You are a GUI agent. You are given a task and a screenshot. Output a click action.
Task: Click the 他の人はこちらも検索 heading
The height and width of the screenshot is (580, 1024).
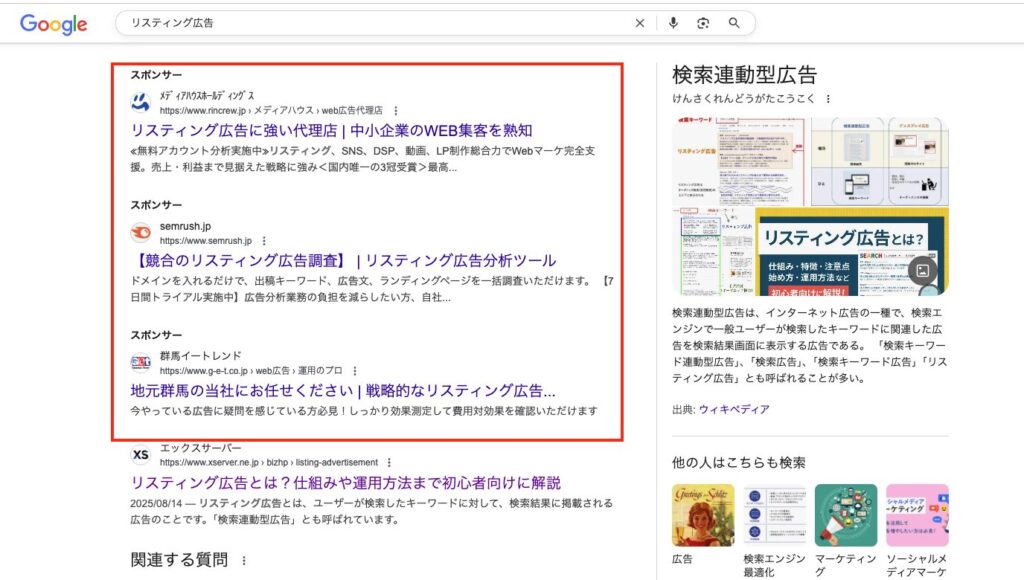pyautogui.click(x=739, y=462)
